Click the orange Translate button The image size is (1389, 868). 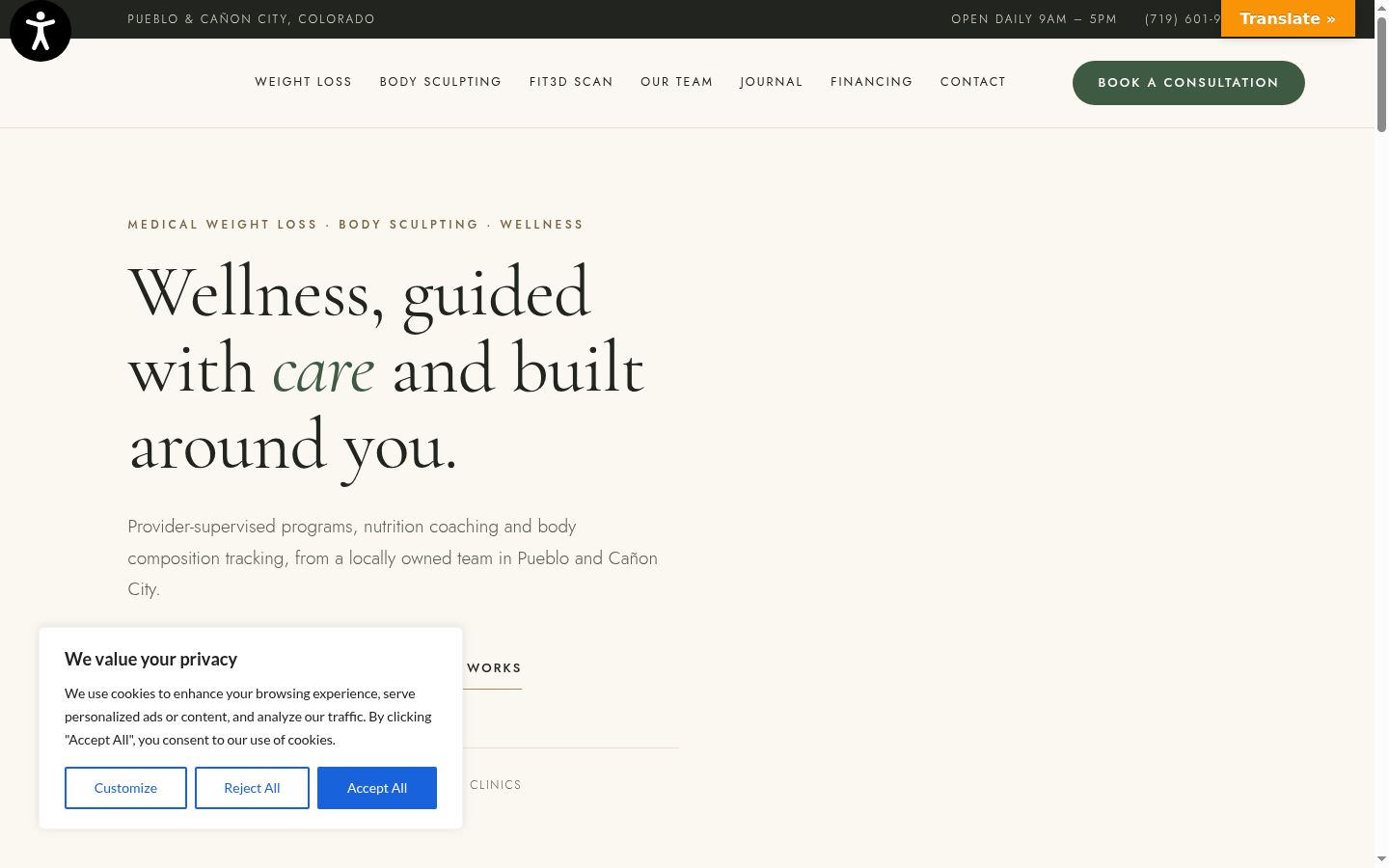pyautogui.click(x=1288, y=18)
